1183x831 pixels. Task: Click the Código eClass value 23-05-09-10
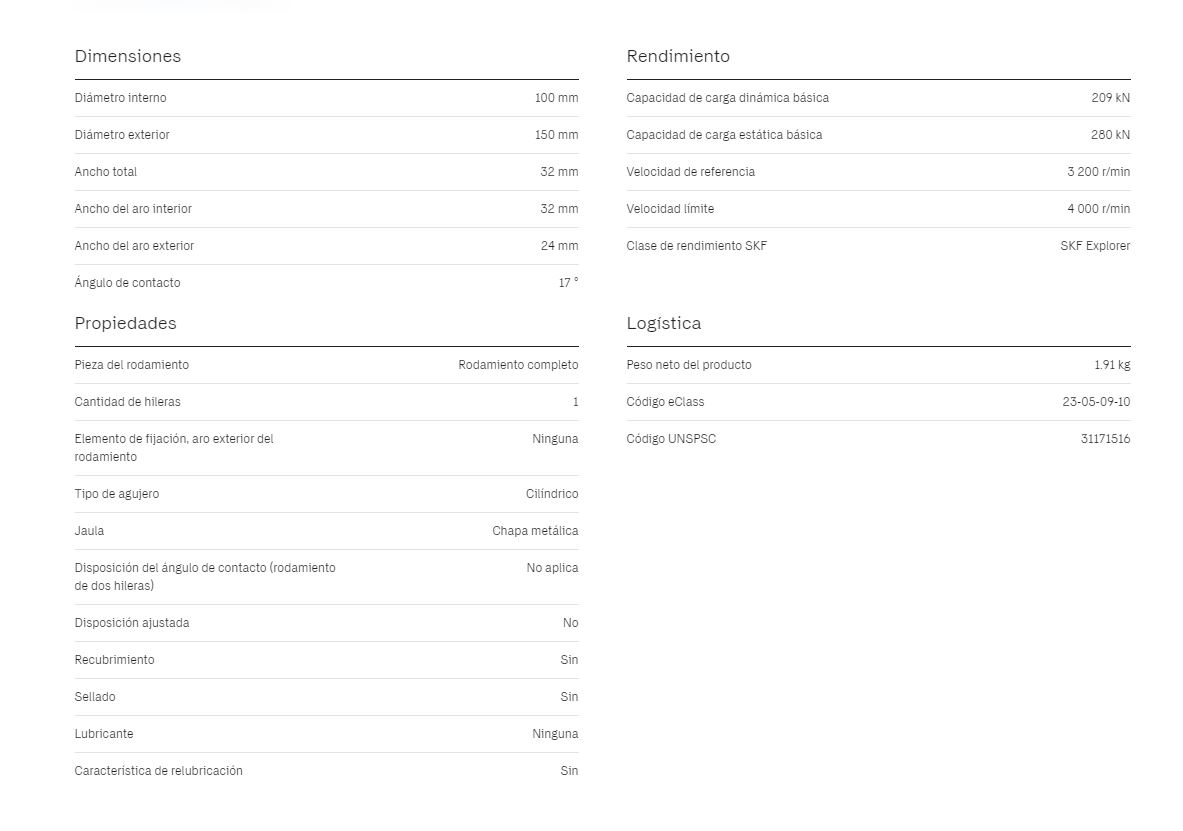(x=1095, y=402)
